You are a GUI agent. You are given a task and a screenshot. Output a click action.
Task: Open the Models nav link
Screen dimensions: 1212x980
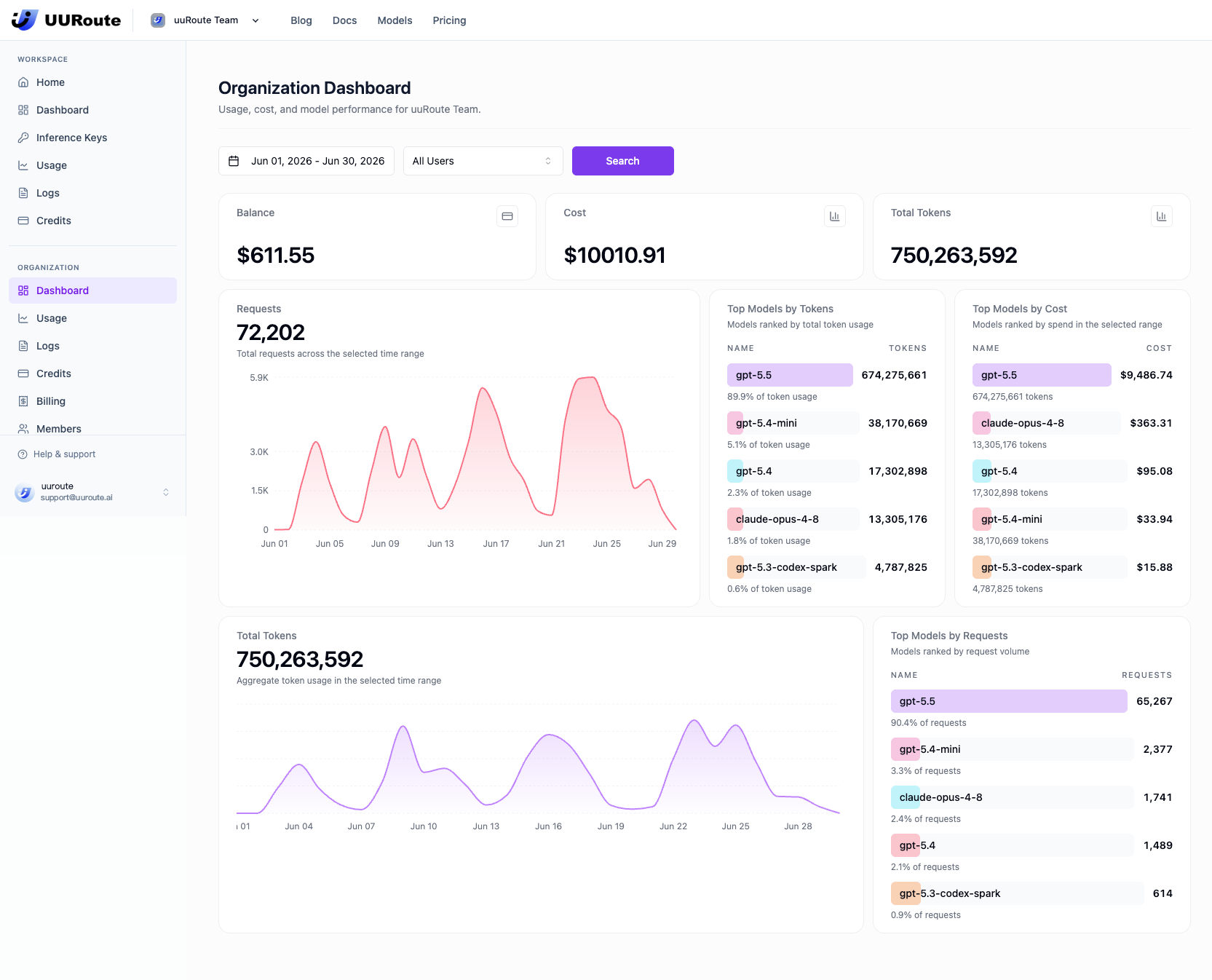click(395, 20)
